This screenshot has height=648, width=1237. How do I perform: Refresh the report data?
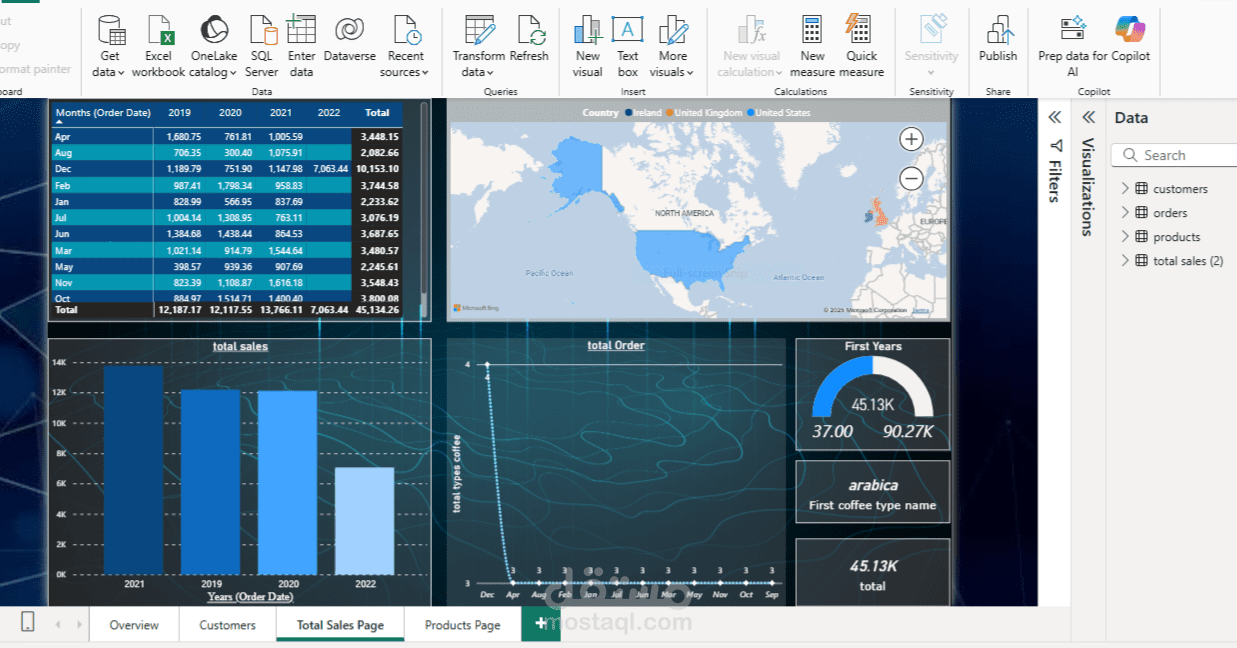tap(529, 38)
